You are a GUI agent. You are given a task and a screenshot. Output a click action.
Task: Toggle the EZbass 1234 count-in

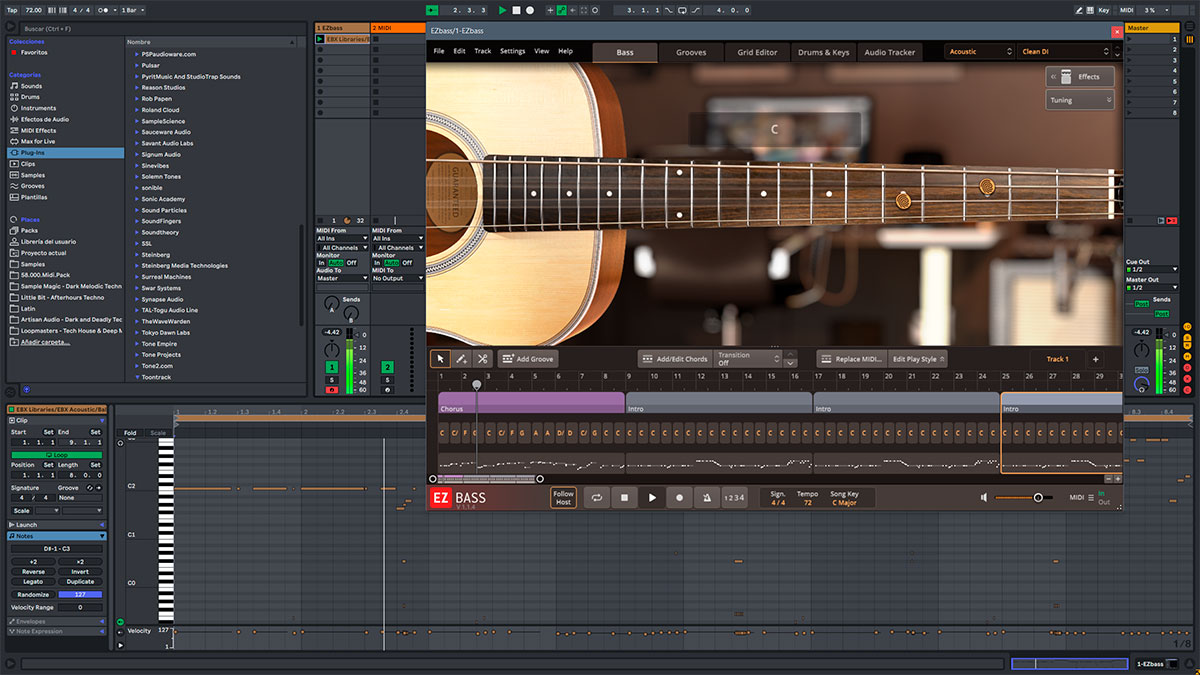735,497
